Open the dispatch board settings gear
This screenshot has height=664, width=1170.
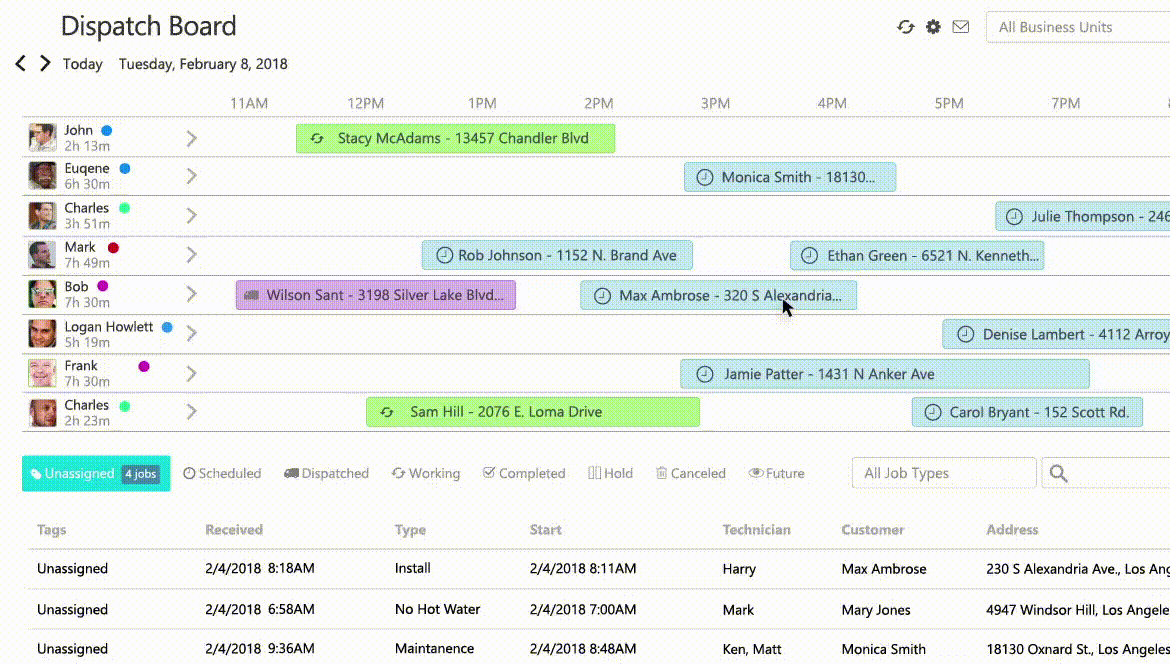pyautogui.click(x=933, y=28)
